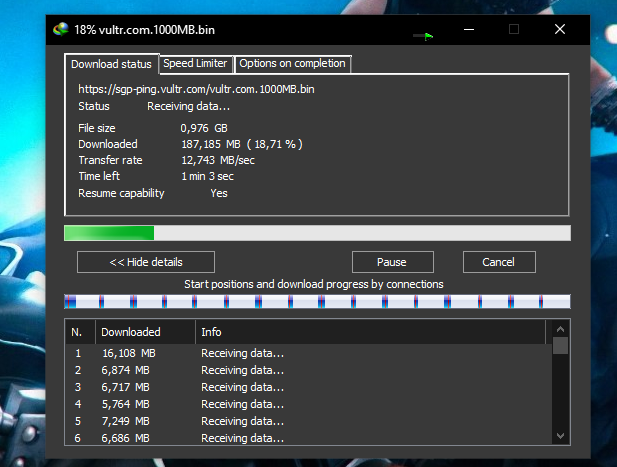Close the download dialog window
Image resolution: width=617 pixels, height=467 pixels.
pyautogui.click(x=560, y=29)
